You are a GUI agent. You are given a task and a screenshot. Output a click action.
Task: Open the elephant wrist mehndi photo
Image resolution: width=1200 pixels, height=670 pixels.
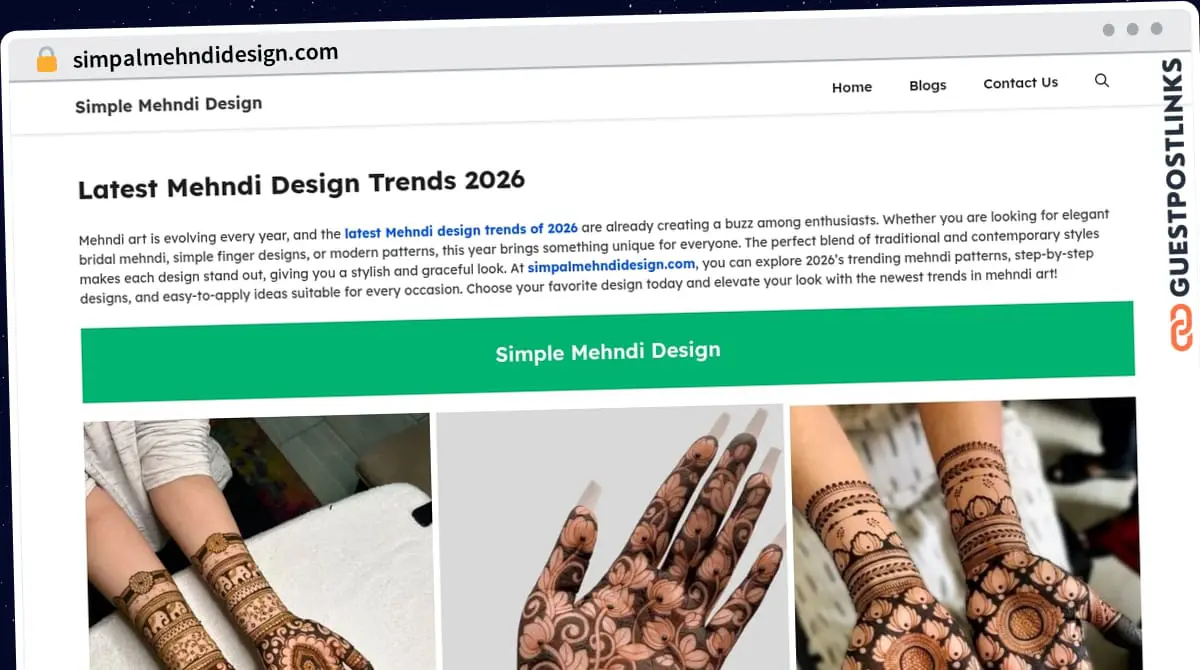[258, 541]
